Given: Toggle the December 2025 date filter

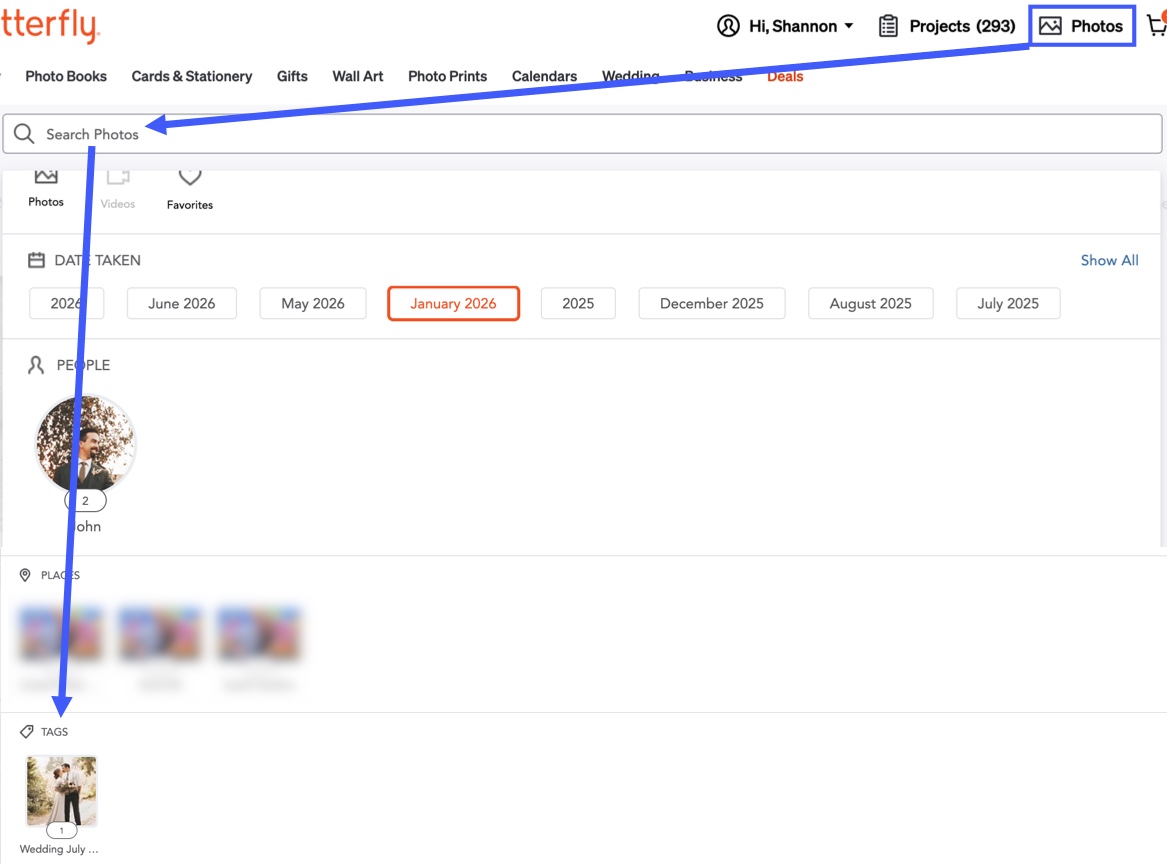Looking at the screenshot, I should pos(712,304).
